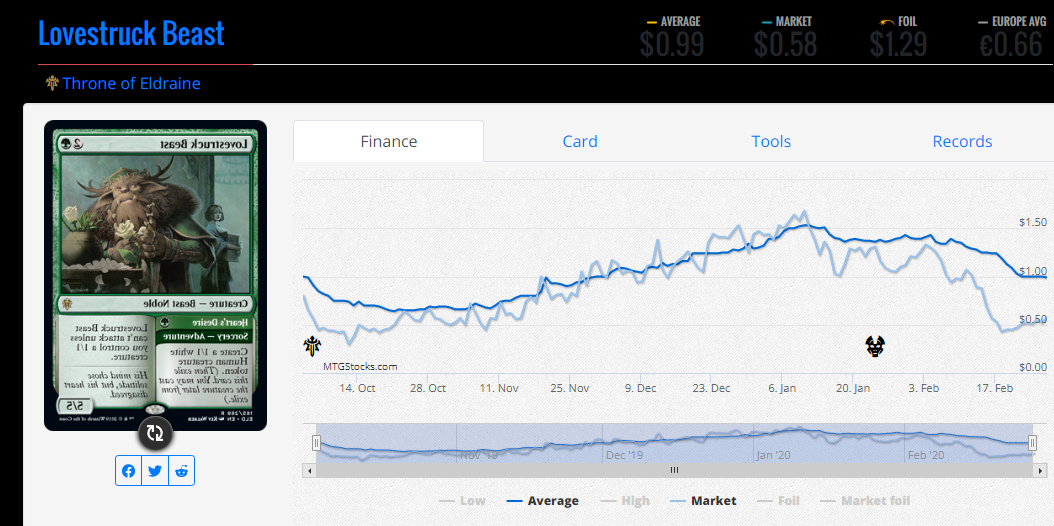This screenshot has height=526, width=1054.
Task: Click left range handle of navigator
Action: (x=316, y=443)
